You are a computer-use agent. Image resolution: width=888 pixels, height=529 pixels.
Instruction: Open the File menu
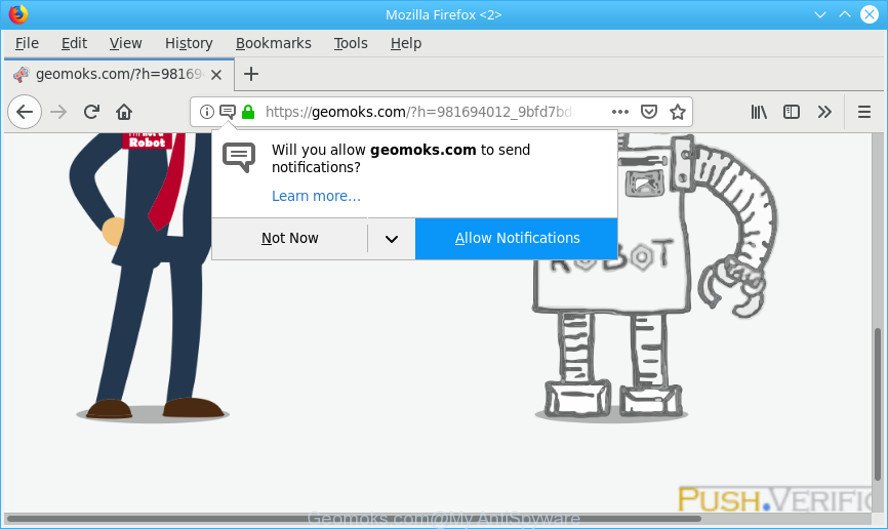pos(27,44)
